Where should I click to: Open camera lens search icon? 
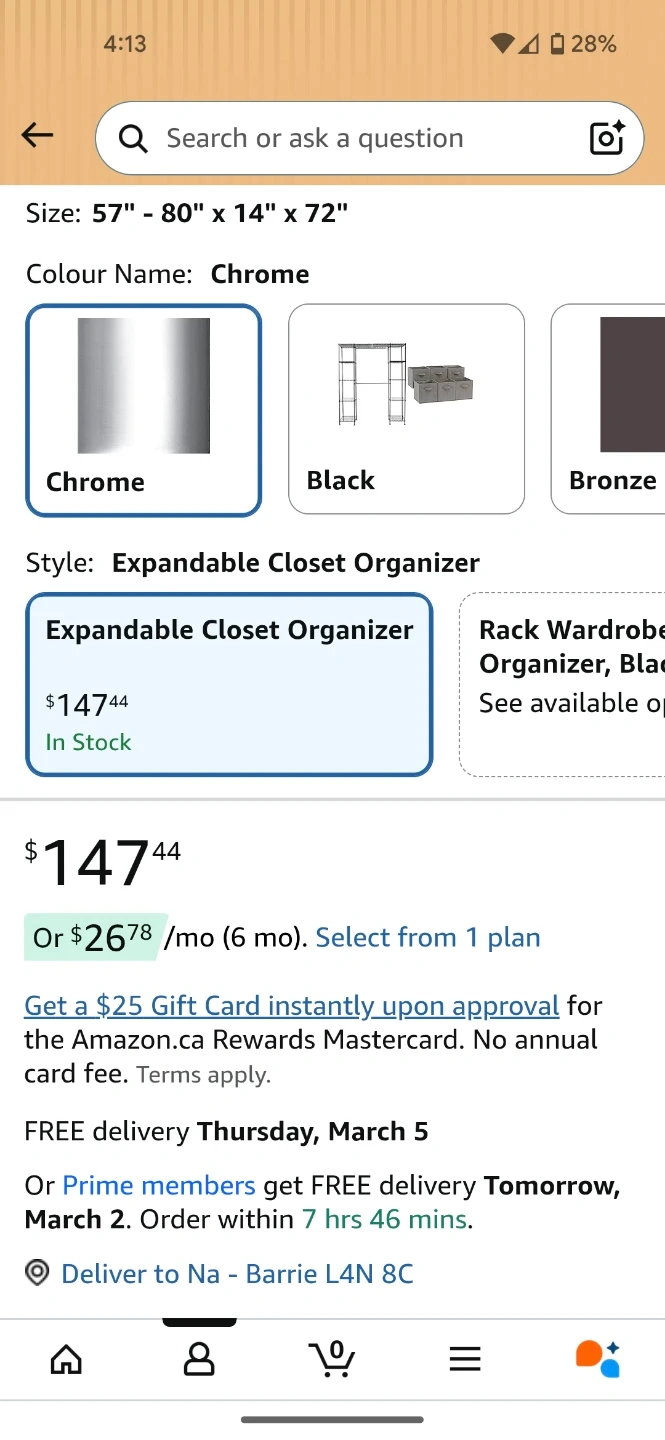[x=606, y=138]
